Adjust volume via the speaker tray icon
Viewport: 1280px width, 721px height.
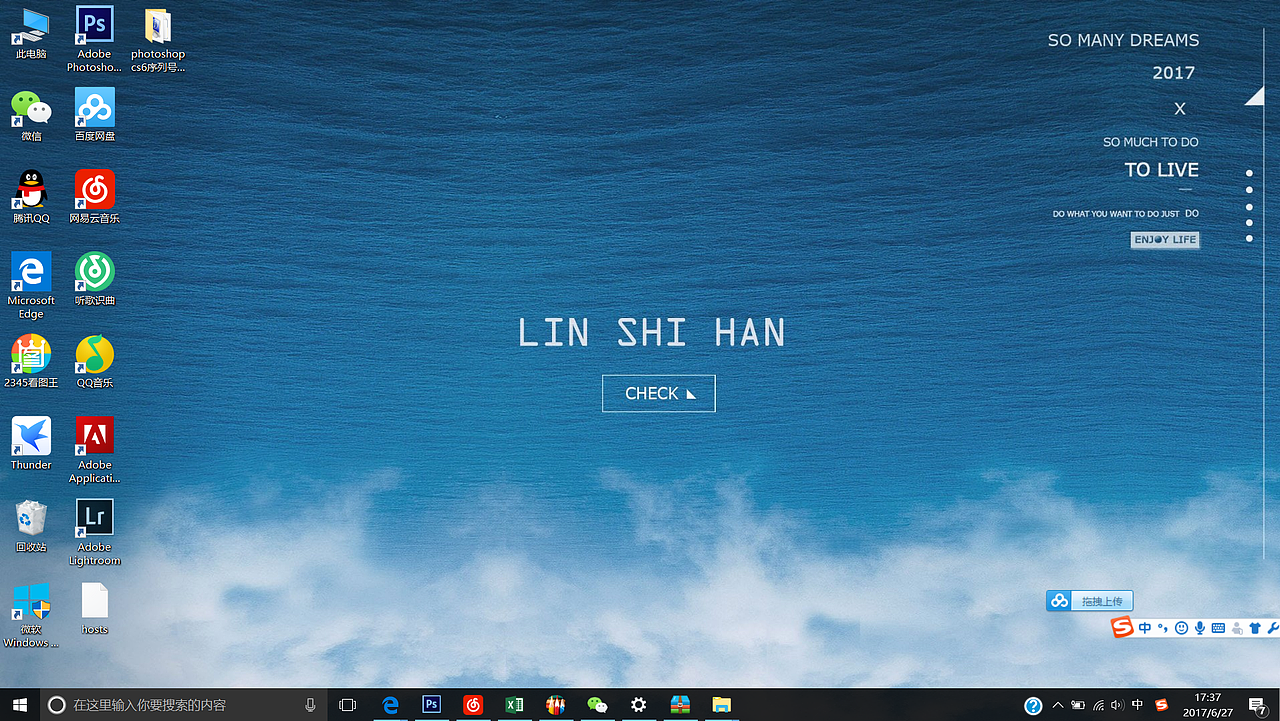(x=1117, y=705)
